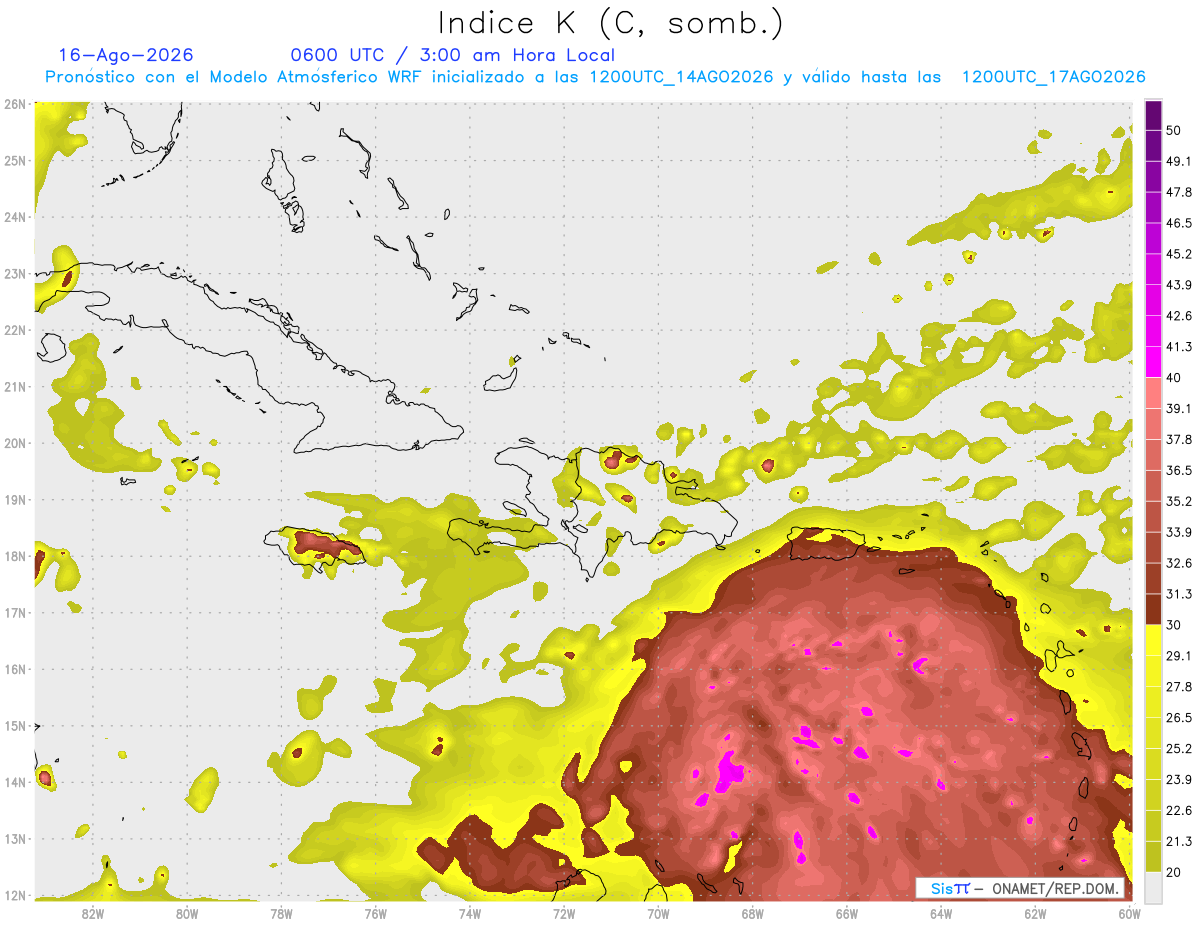
Task: Click the color bar label "46.5"
Action: [x=1179, y=223]
